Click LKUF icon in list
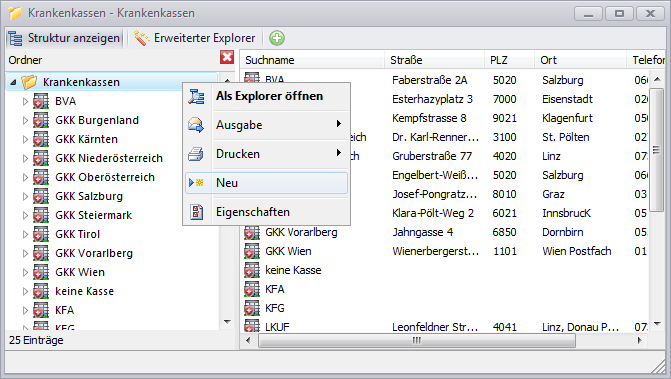Viewport: 671px width, 379px height. click(x=252, y=326)
